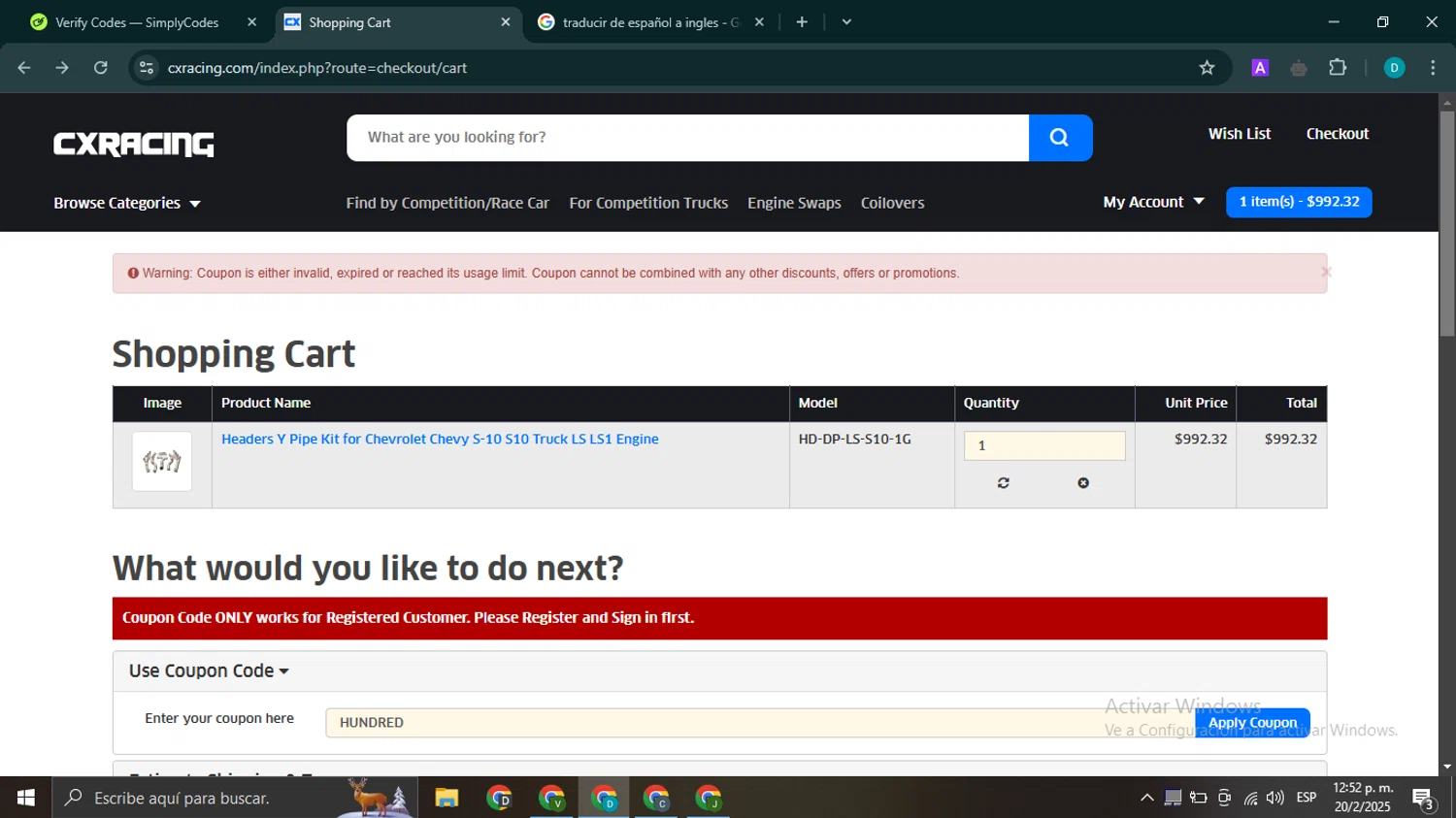The image size is (1456, 818).
Task: Open the browser extensions puzzle icon
Action: 1338,68
